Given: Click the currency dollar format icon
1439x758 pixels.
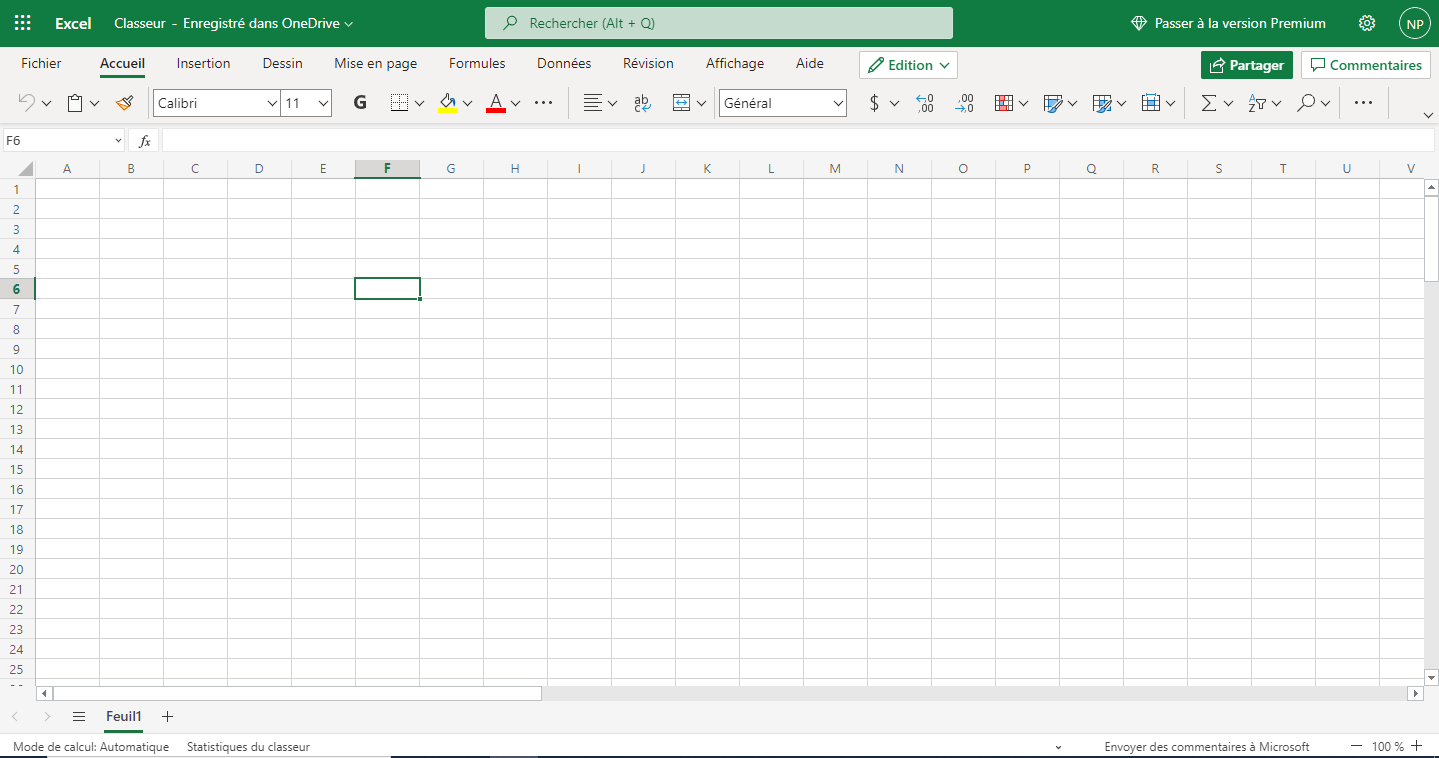Looking at the screenshot, I should pos(875,103).
